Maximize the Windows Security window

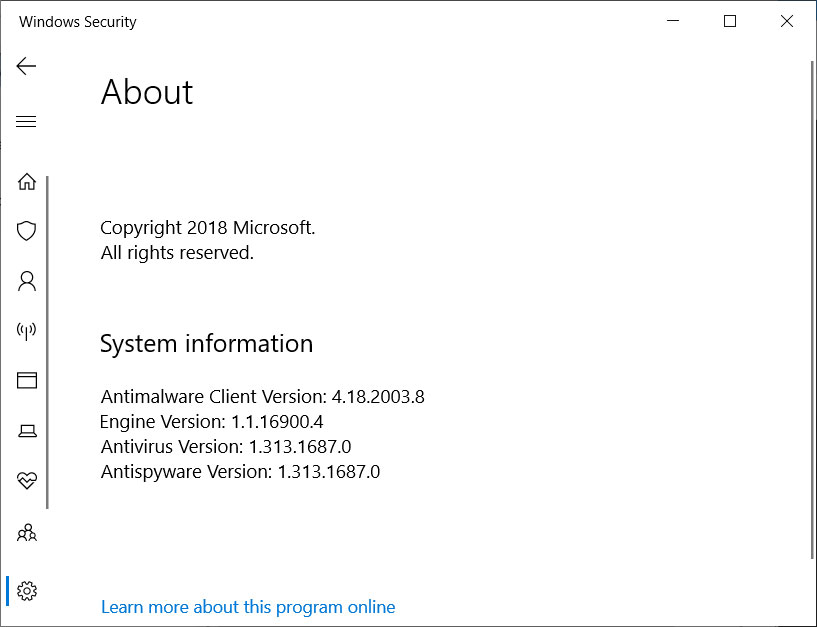[730, 21]
